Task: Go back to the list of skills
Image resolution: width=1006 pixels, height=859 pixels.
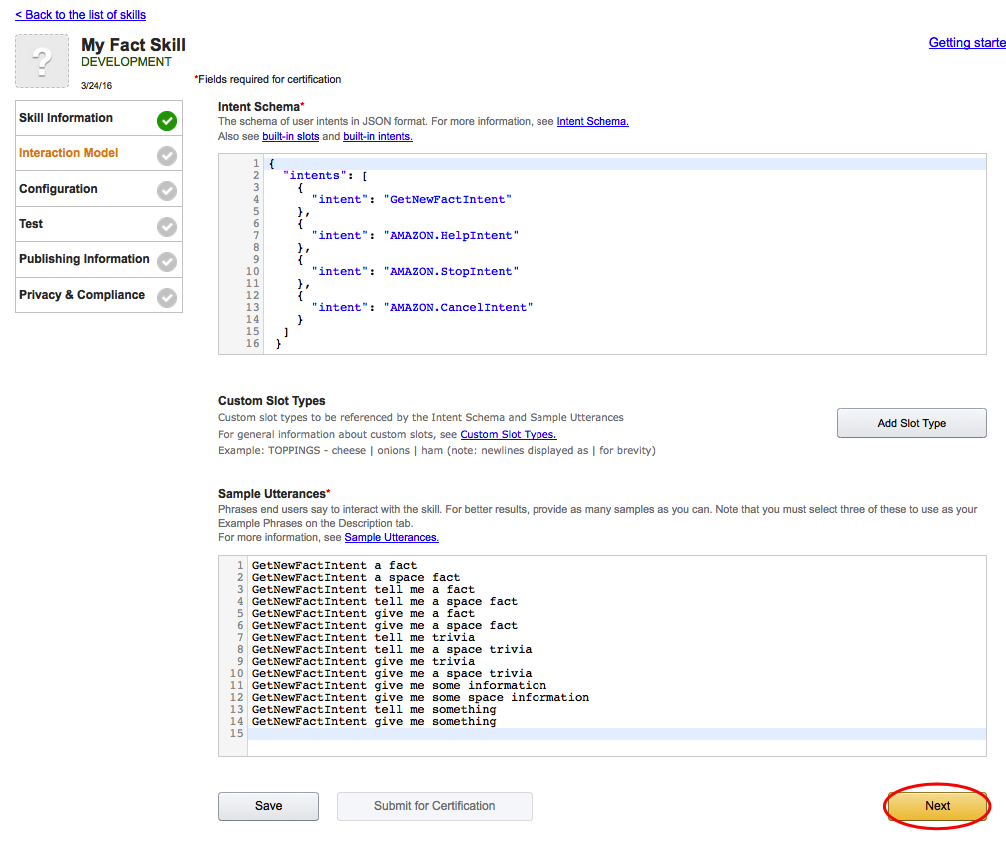Action: [x=80, y=15]
